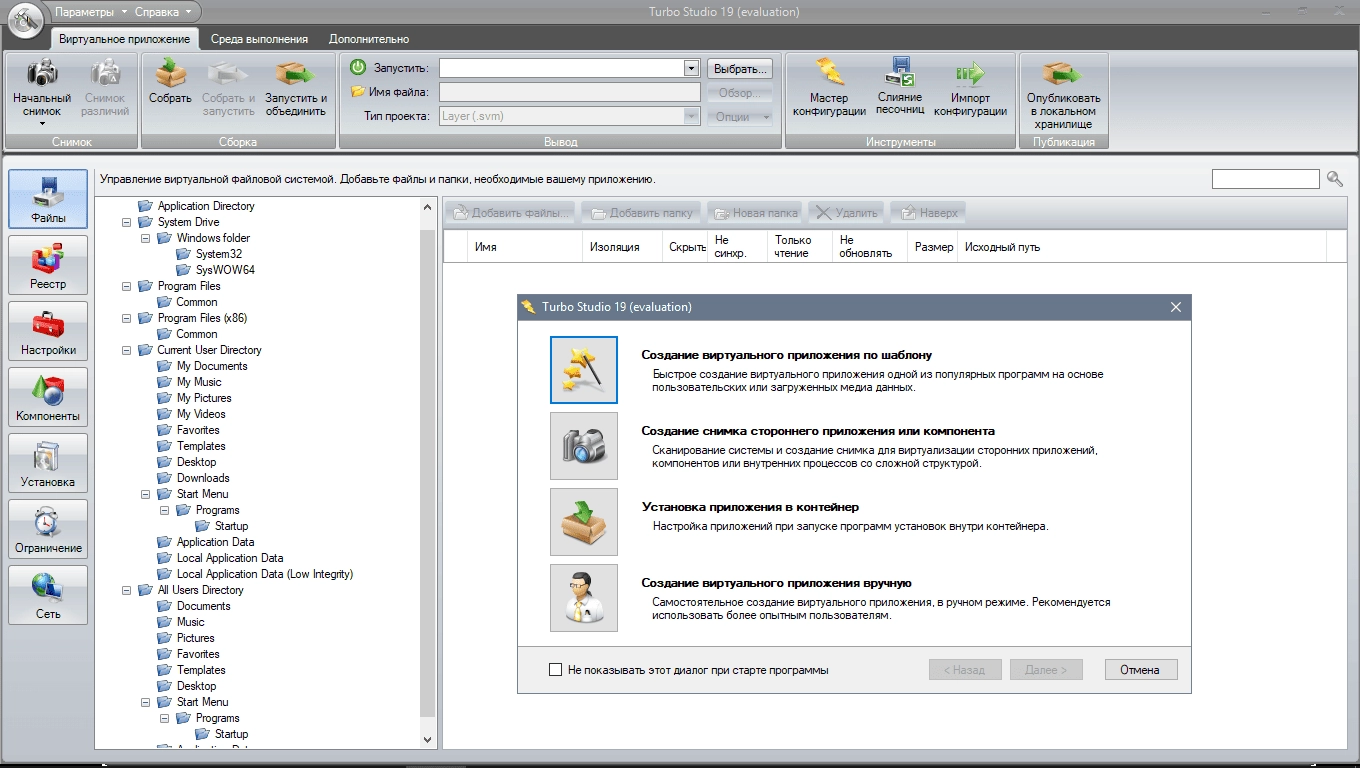Select My Pictures folder
Image resolution: width=1360 pixels, height=768 pixels.
(204, 398)
